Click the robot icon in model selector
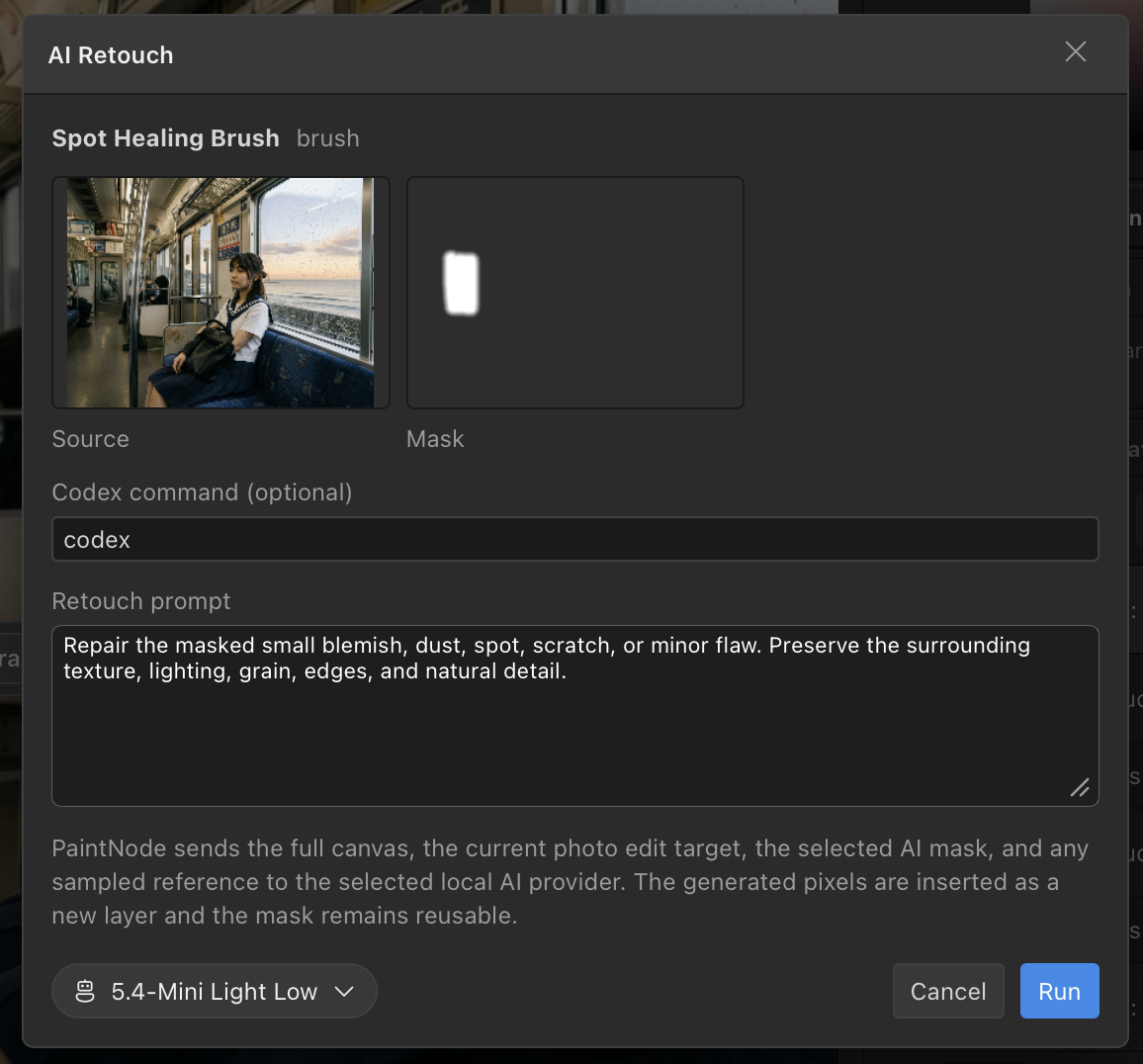This screenshot has width=1143, height=1064. (85, 991)
